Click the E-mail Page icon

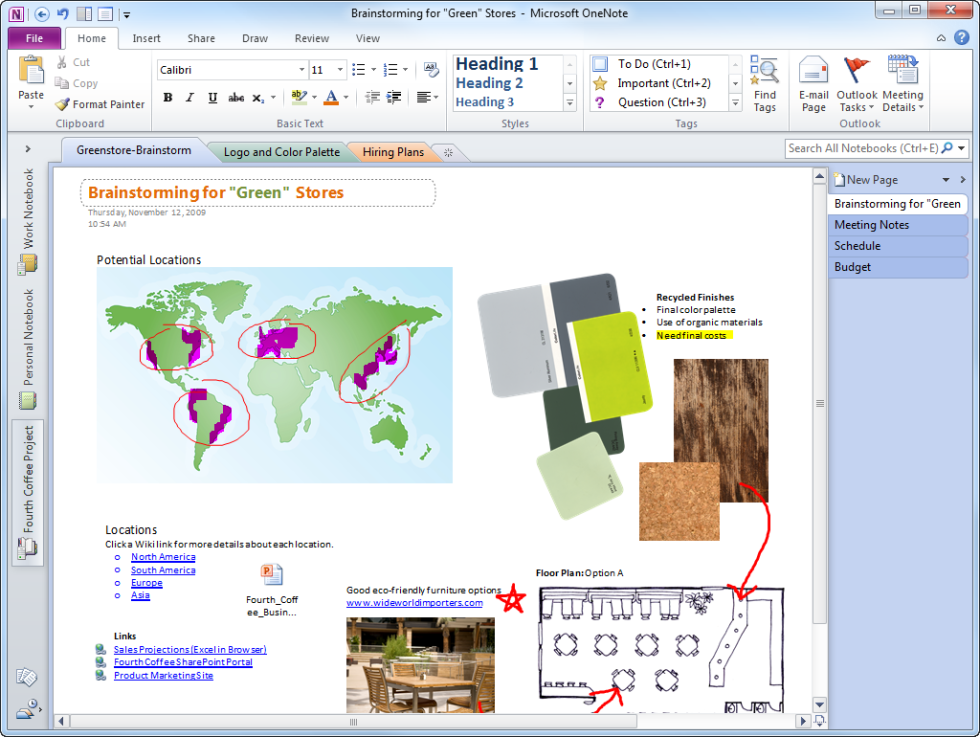click(813, 84)
